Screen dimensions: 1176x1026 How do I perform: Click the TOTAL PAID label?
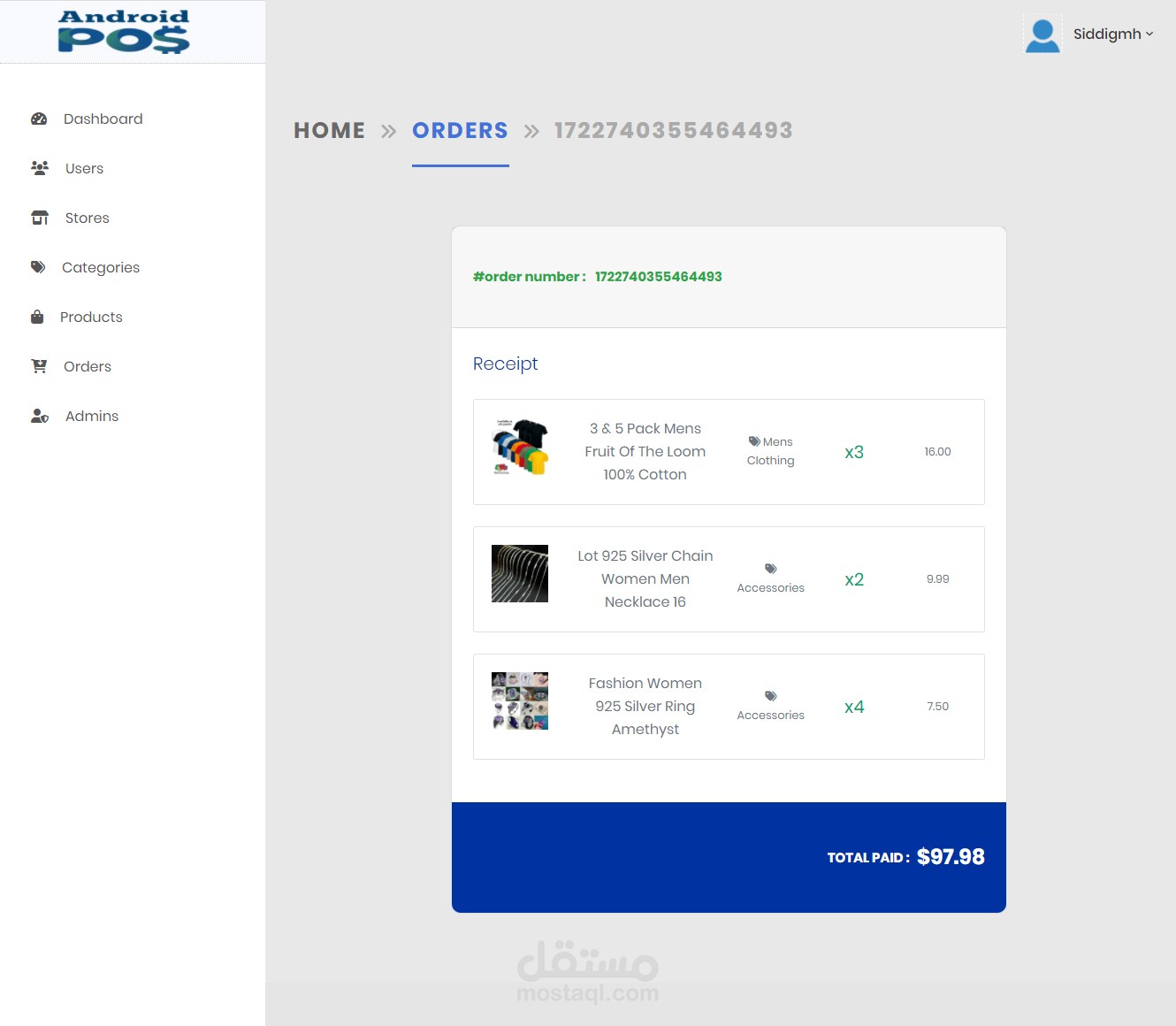(868, 857)
